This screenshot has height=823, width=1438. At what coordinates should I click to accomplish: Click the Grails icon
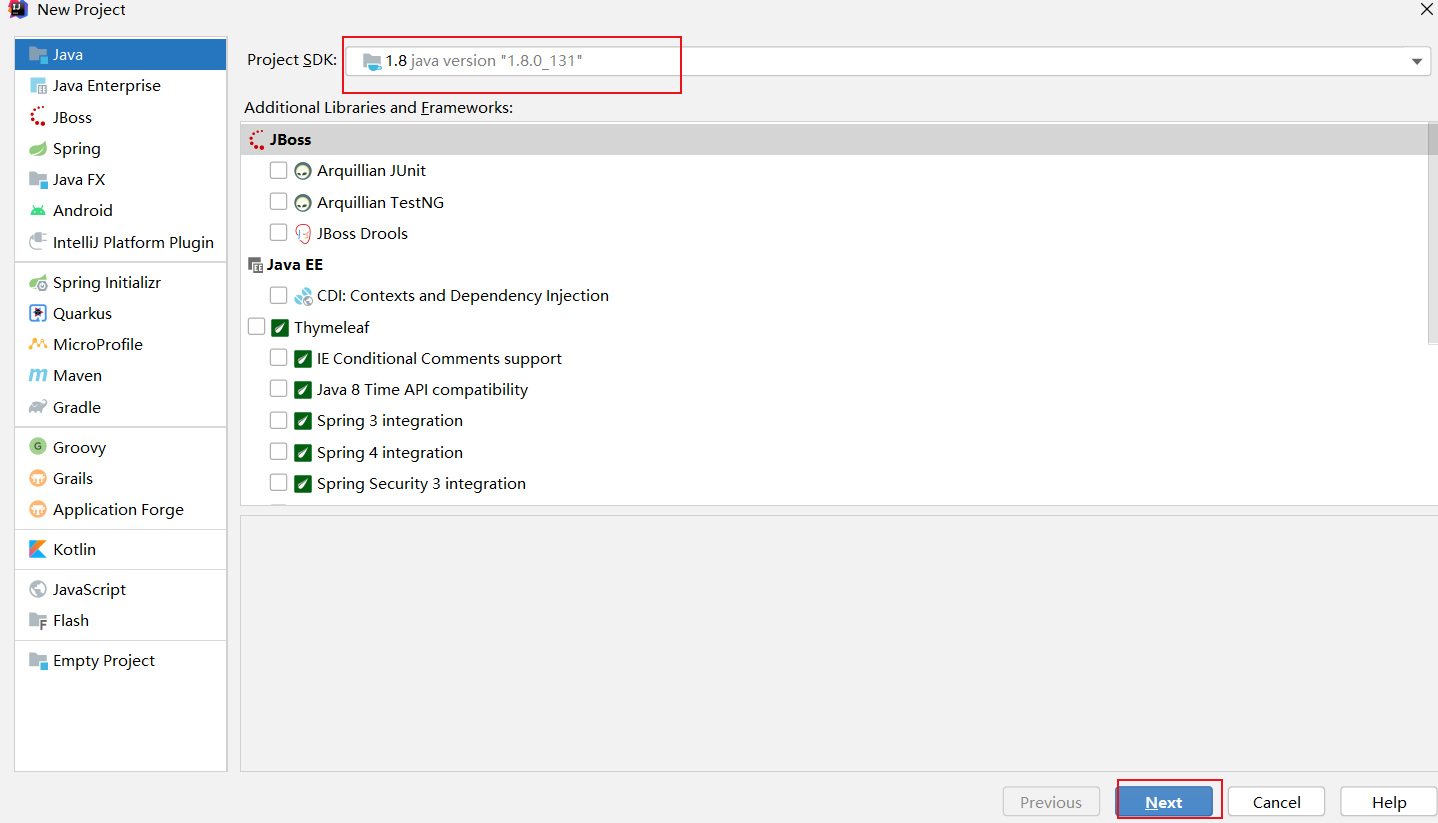click(x=38, y=478)
